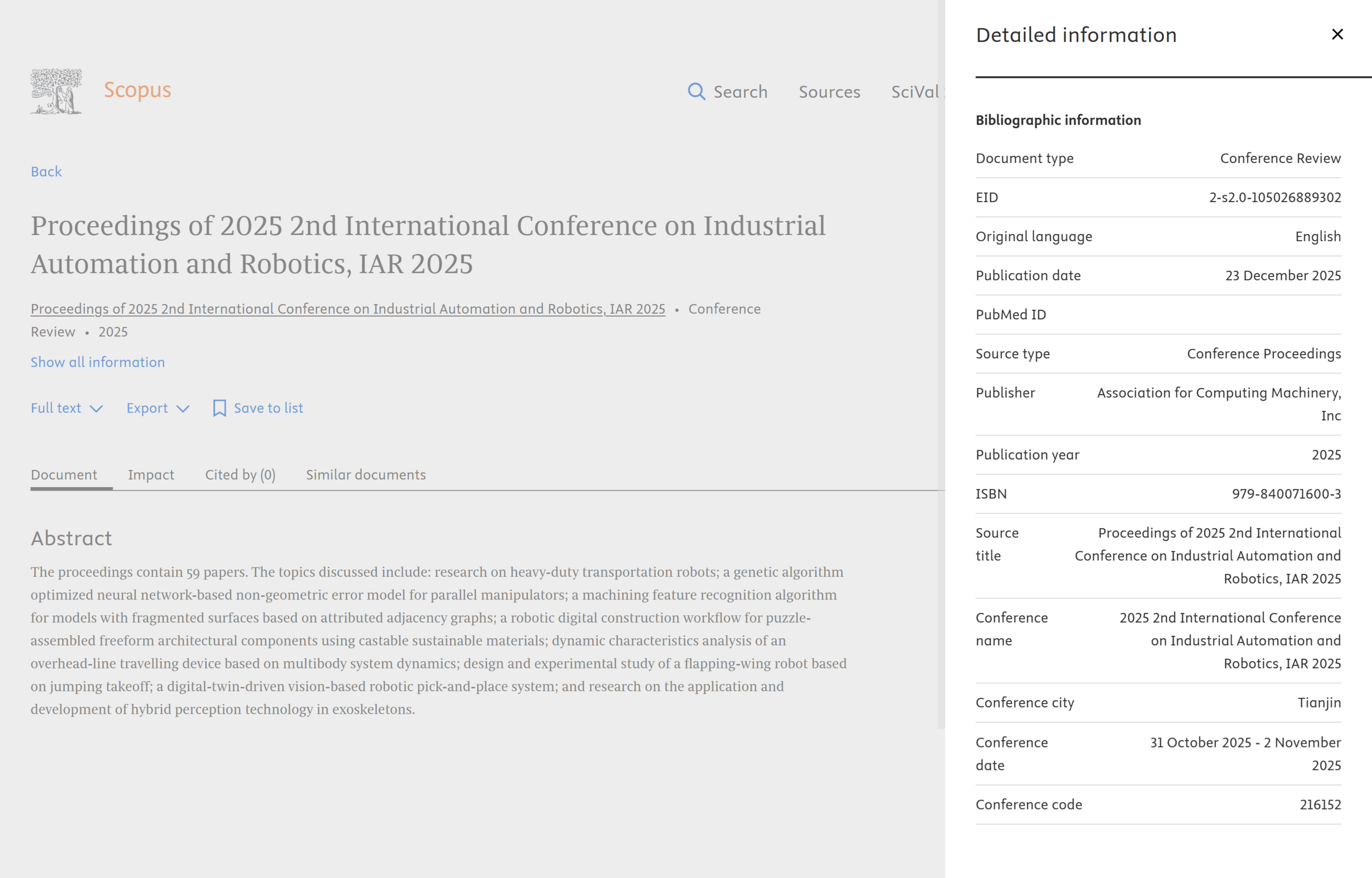Image resolution: width=1372 pixels, height=878 pixels.
Task: Open the Scopus home link
Action: 137,90
